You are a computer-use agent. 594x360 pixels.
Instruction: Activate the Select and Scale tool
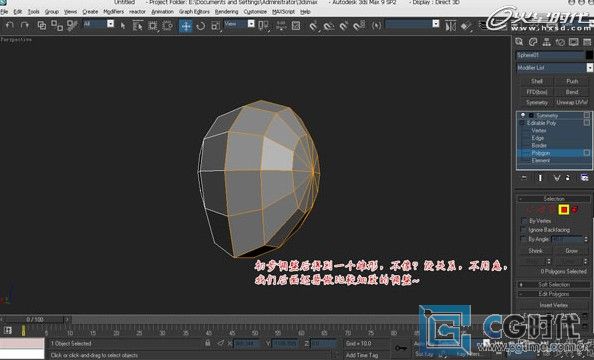tap(215, 25)
